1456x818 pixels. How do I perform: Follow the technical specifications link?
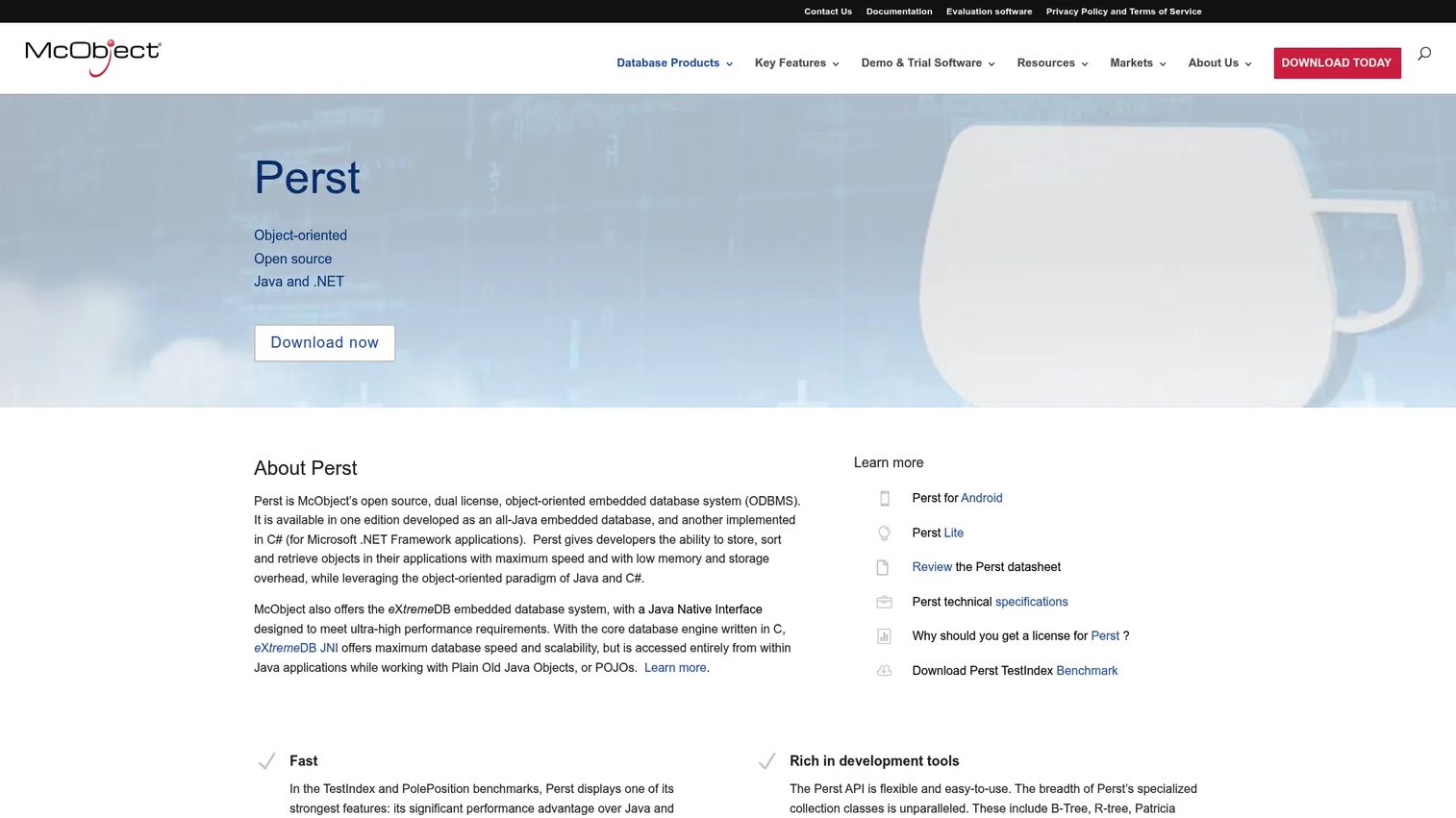(x=1031, y=602)
